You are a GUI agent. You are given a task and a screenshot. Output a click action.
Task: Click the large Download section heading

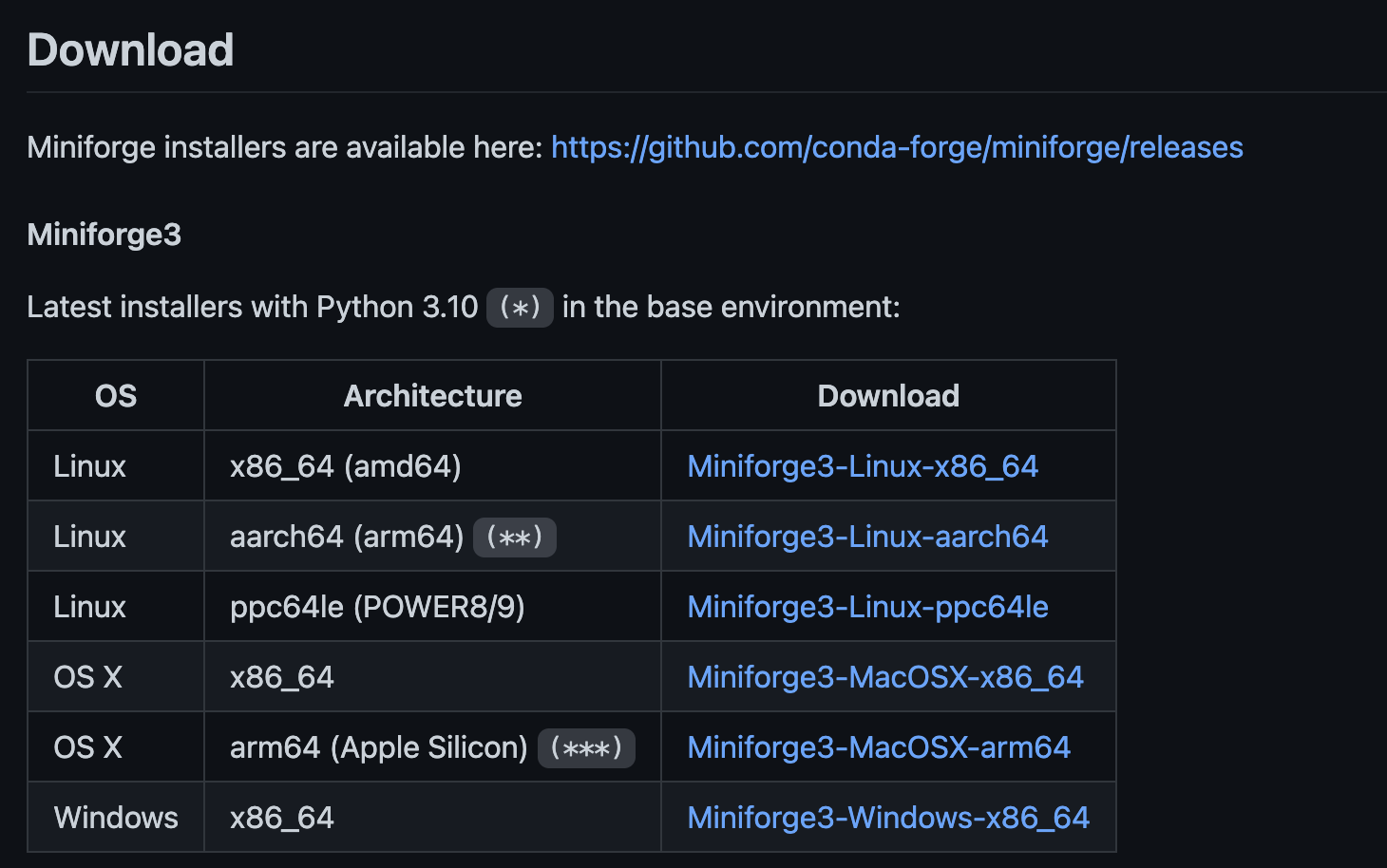point(130,50)
